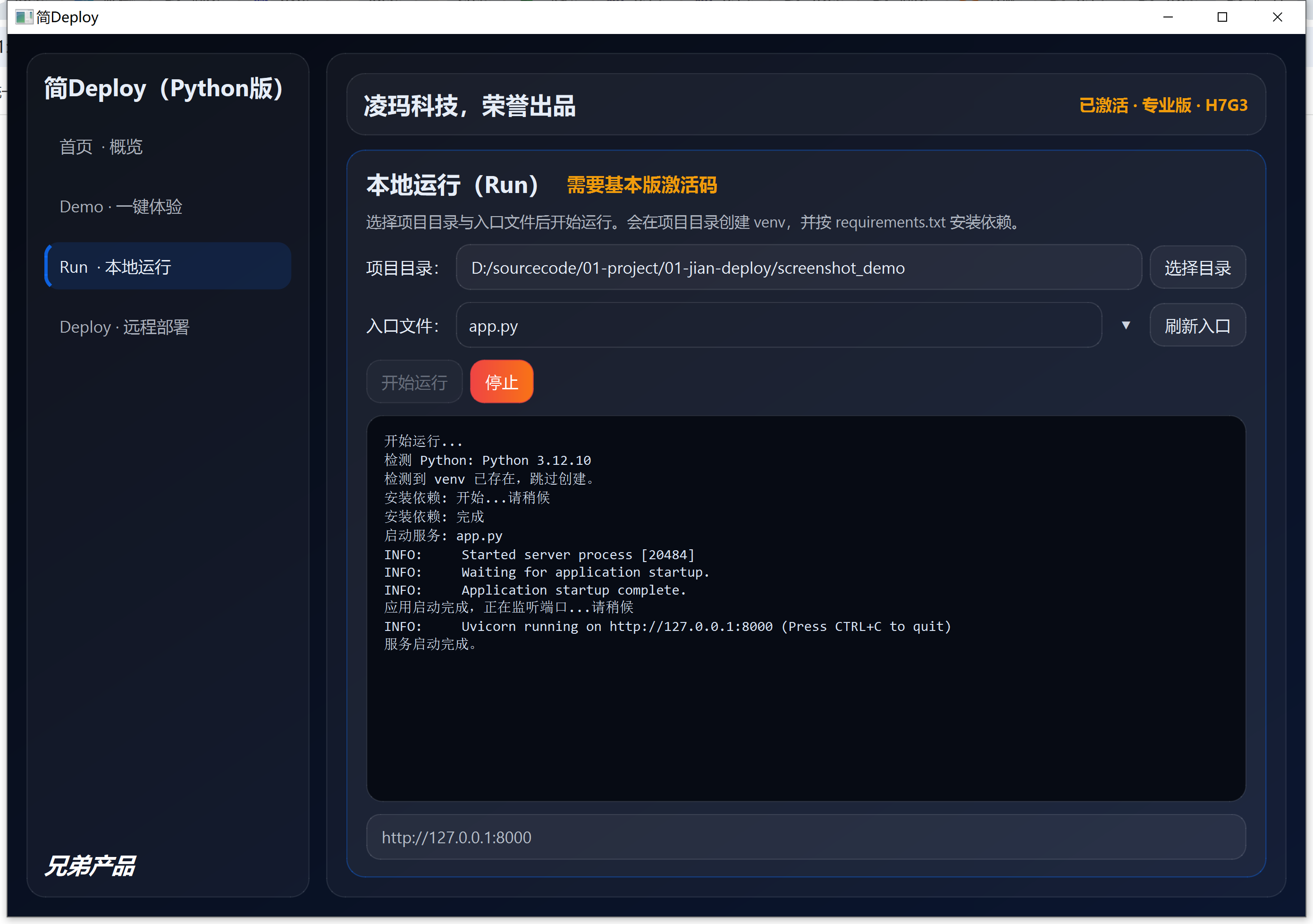Stop the running service with 停止
Viewport: 1313px width, 924px height.
coord(501,382)
